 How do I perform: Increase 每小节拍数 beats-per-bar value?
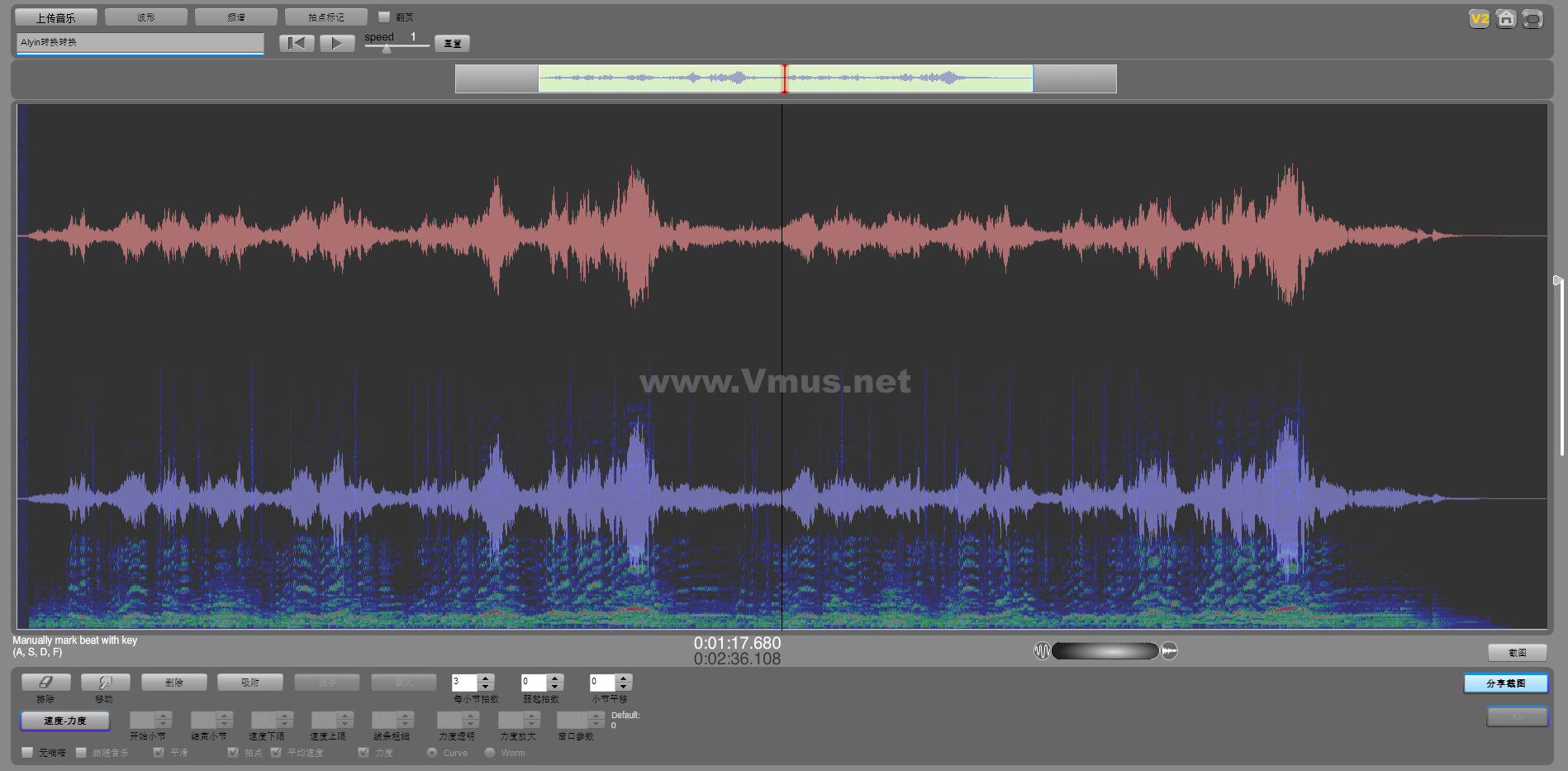tap(486, 678)
